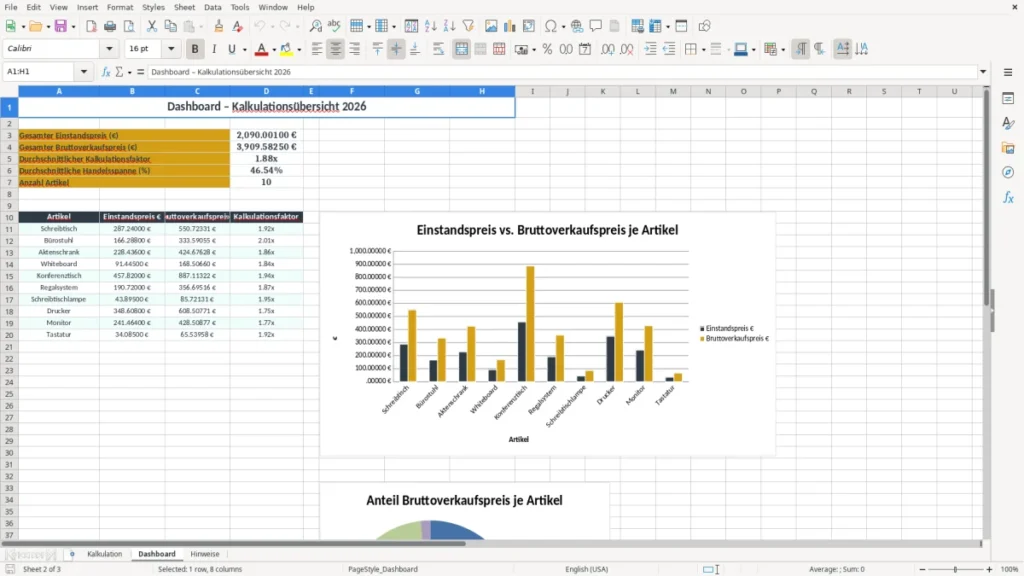Open sidebar Styles panel
This screenshot has height=576, width=1024.
[1008, 123]
